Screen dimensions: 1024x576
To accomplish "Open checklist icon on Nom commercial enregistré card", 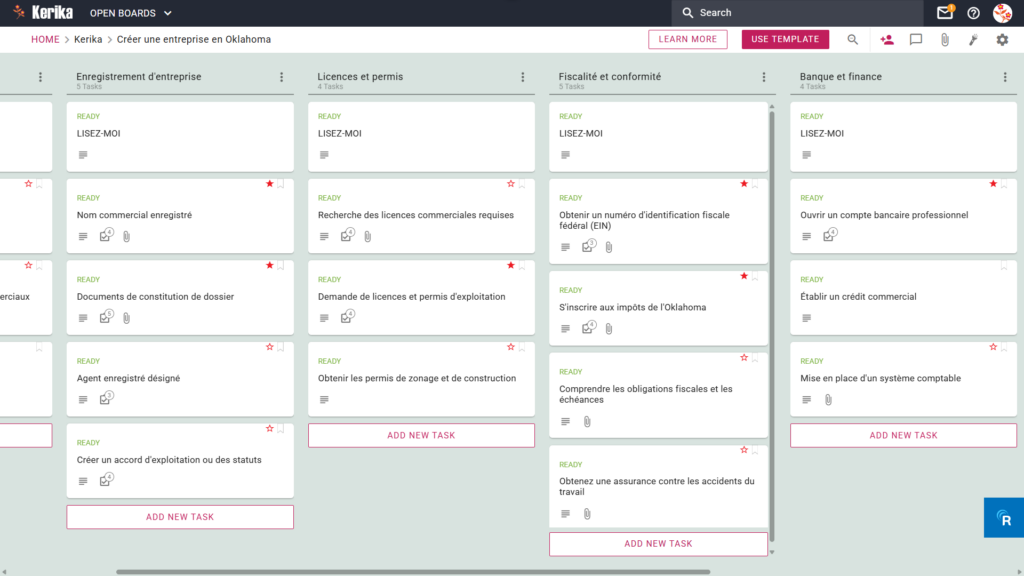I will point(106,235).
